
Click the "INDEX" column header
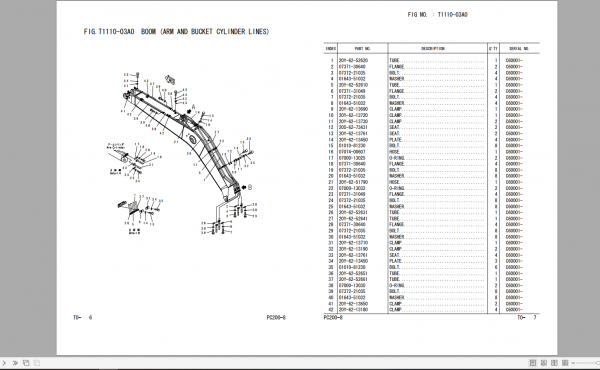tap(331, 49)
